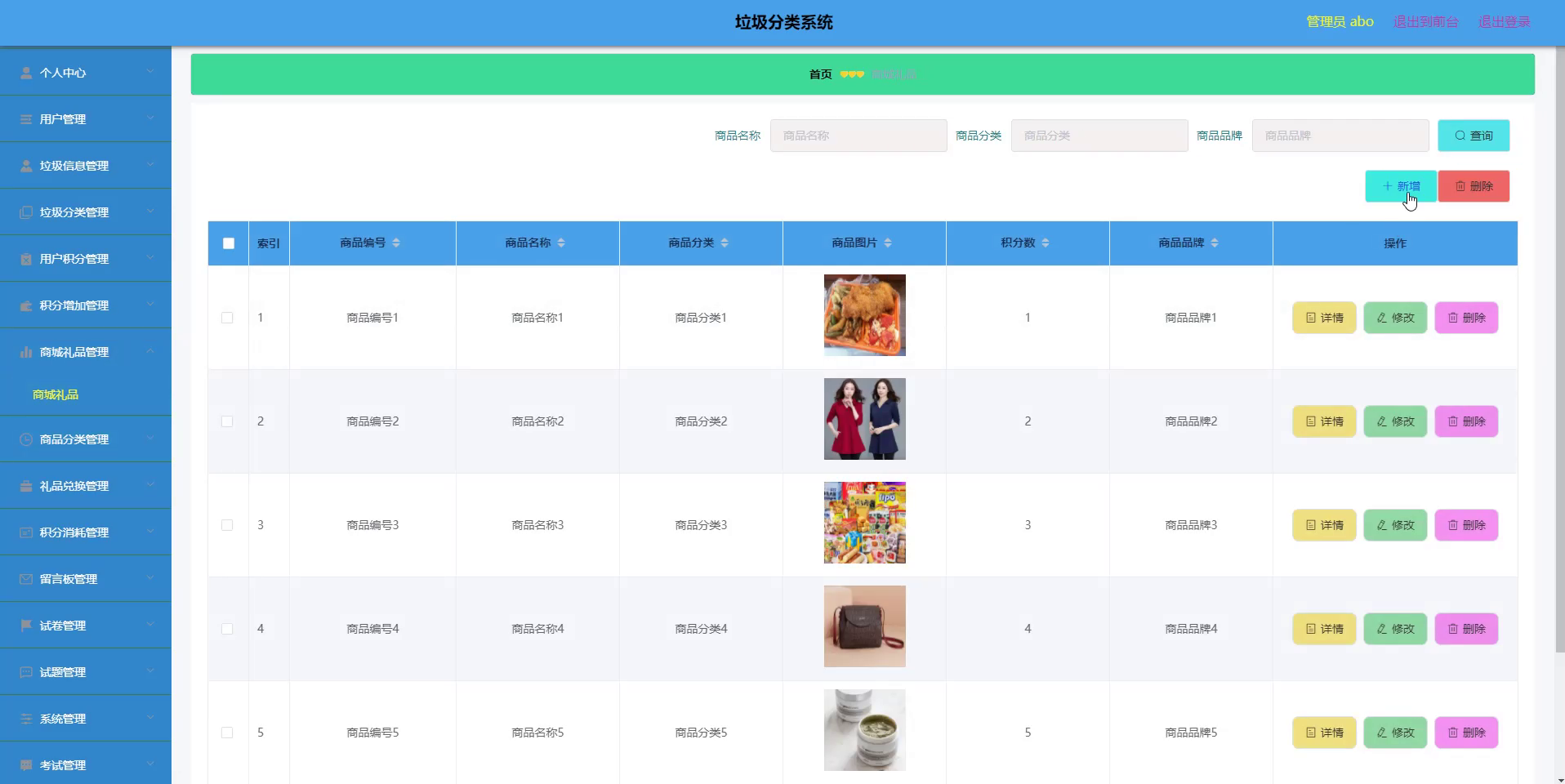Screen dimensions: 1565x784
Task: Check the checkbox for row 商品编号5
Action: pyautogui.click(x=227, y=733)
